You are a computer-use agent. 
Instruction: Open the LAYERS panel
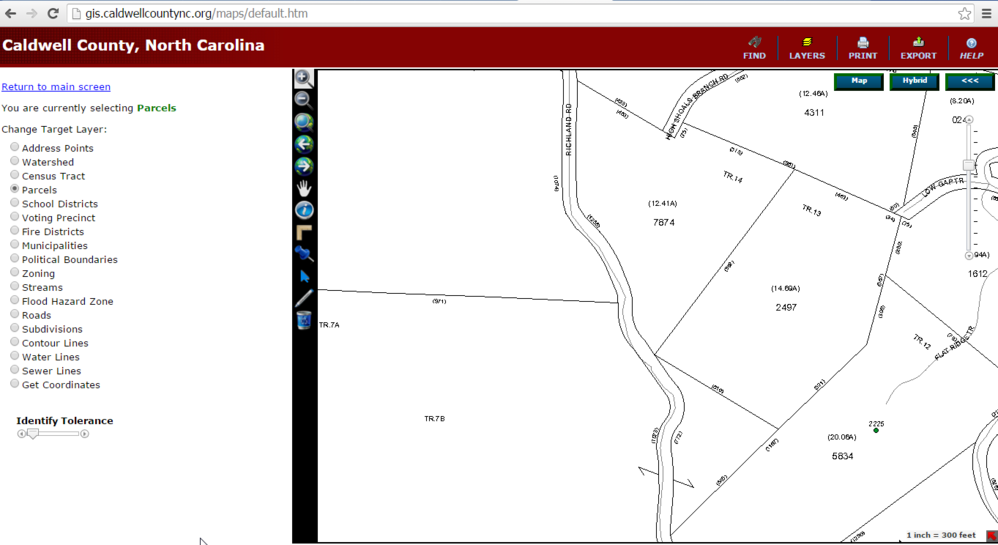(x=806, y=48)
